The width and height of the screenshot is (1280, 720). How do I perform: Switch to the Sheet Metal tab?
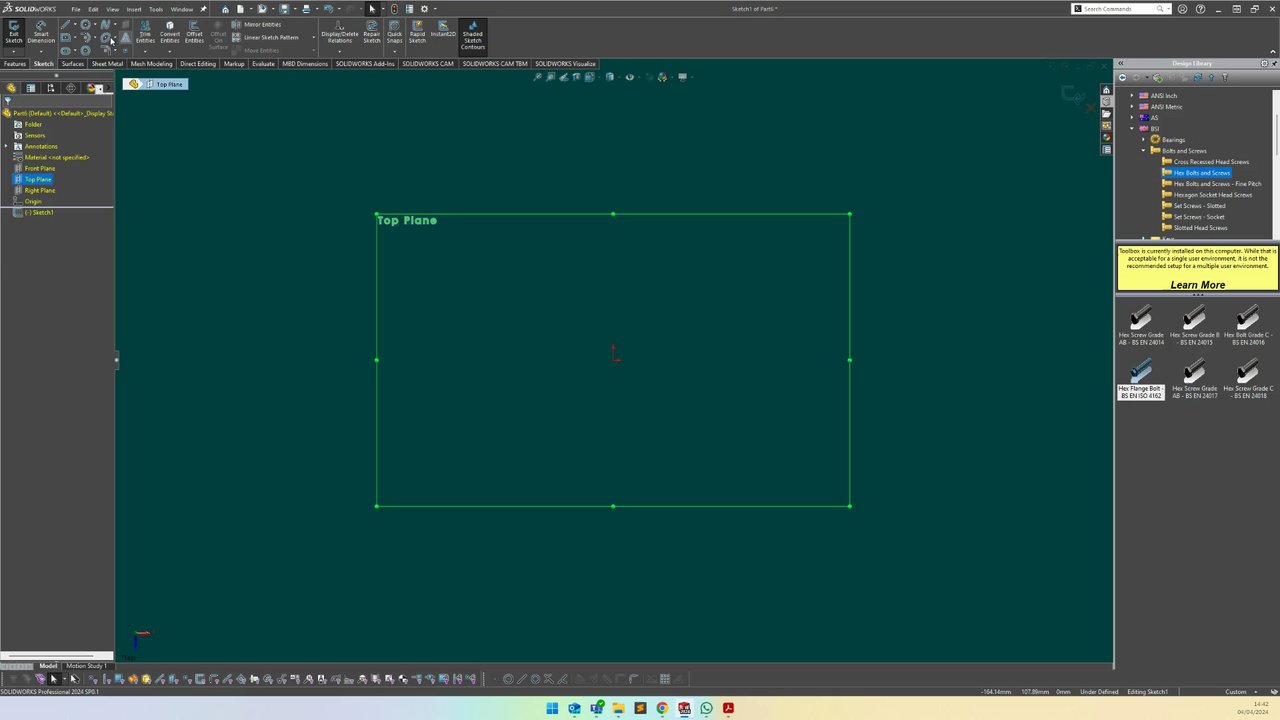pos(107,64)
